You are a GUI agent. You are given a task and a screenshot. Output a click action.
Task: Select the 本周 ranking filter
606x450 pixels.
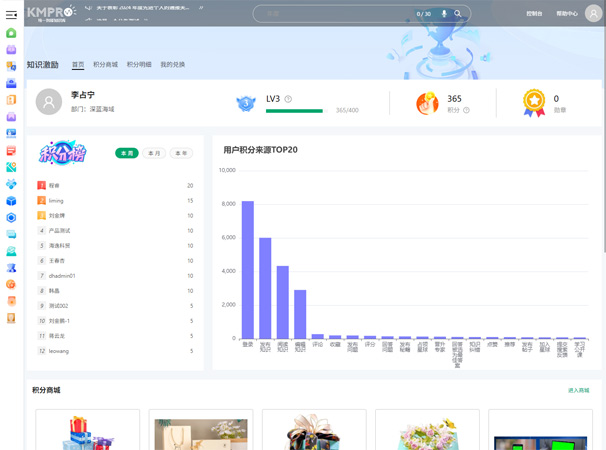[126, 153]
